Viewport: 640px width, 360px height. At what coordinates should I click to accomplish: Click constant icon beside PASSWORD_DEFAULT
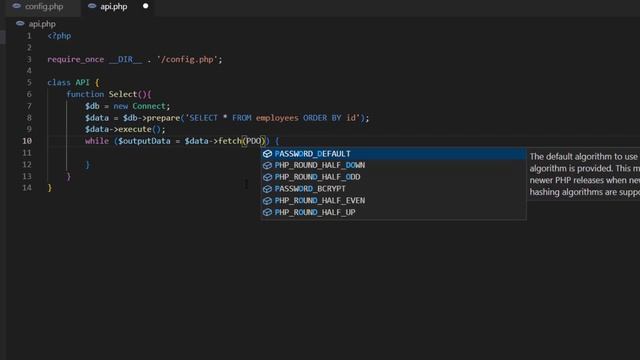[x=267, y=154]
